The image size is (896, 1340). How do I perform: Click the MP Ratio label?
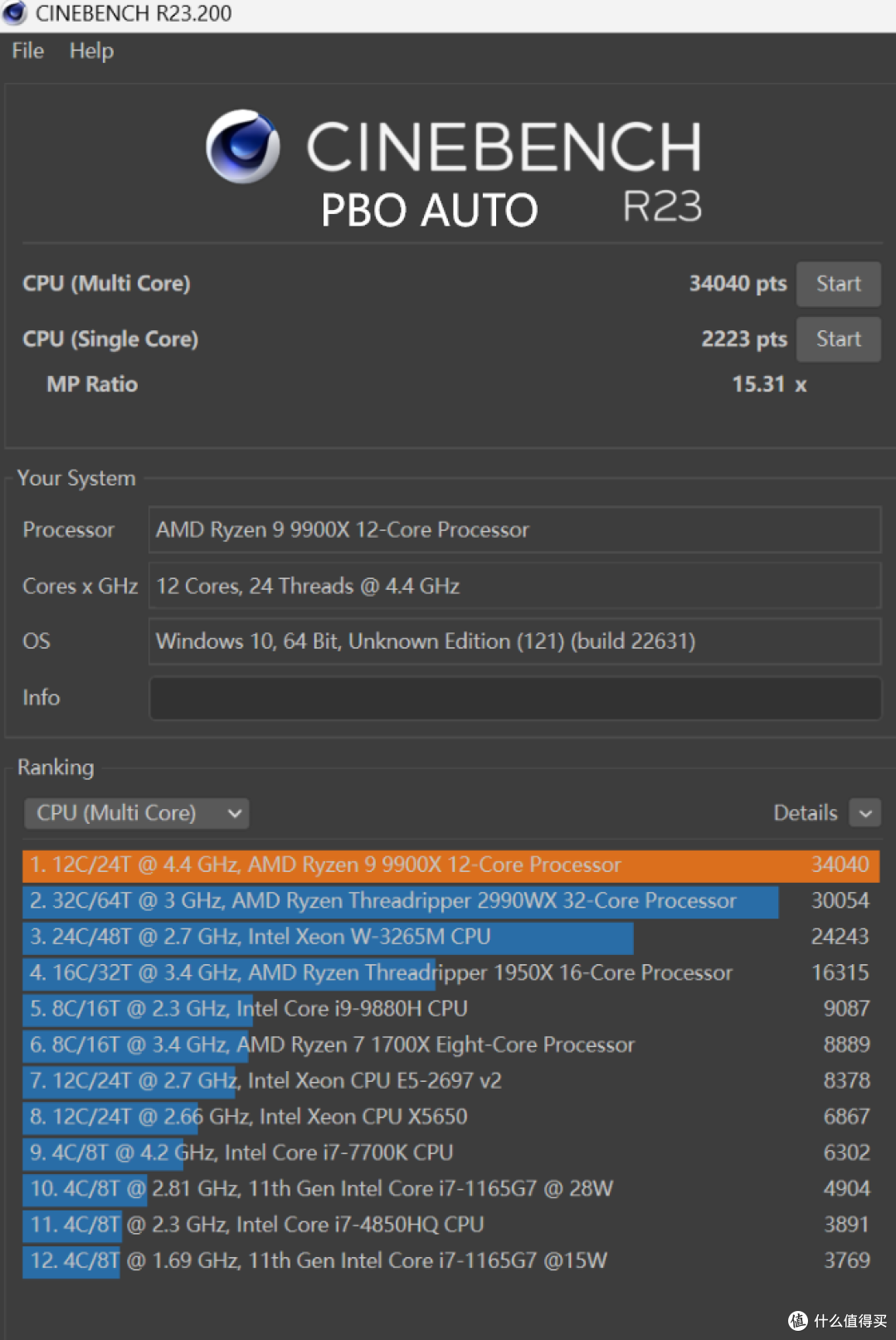tap(92, 384)
